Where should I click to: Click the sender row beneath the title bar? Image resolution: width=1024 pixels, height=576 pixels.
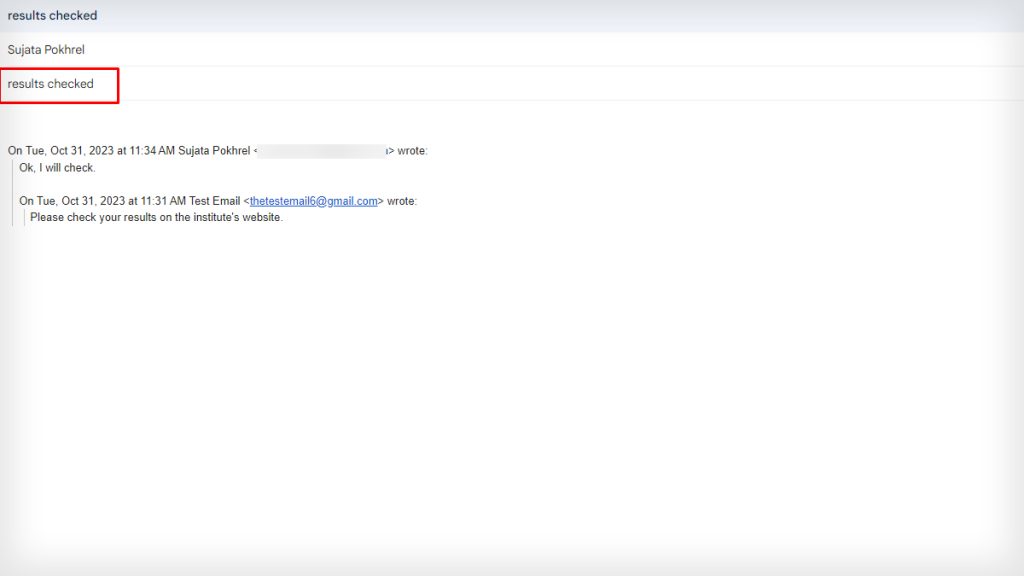(45, 49)
